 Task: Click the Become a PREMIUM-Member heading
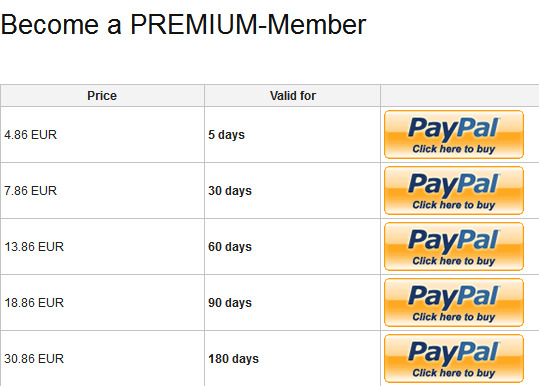[184, 25]
